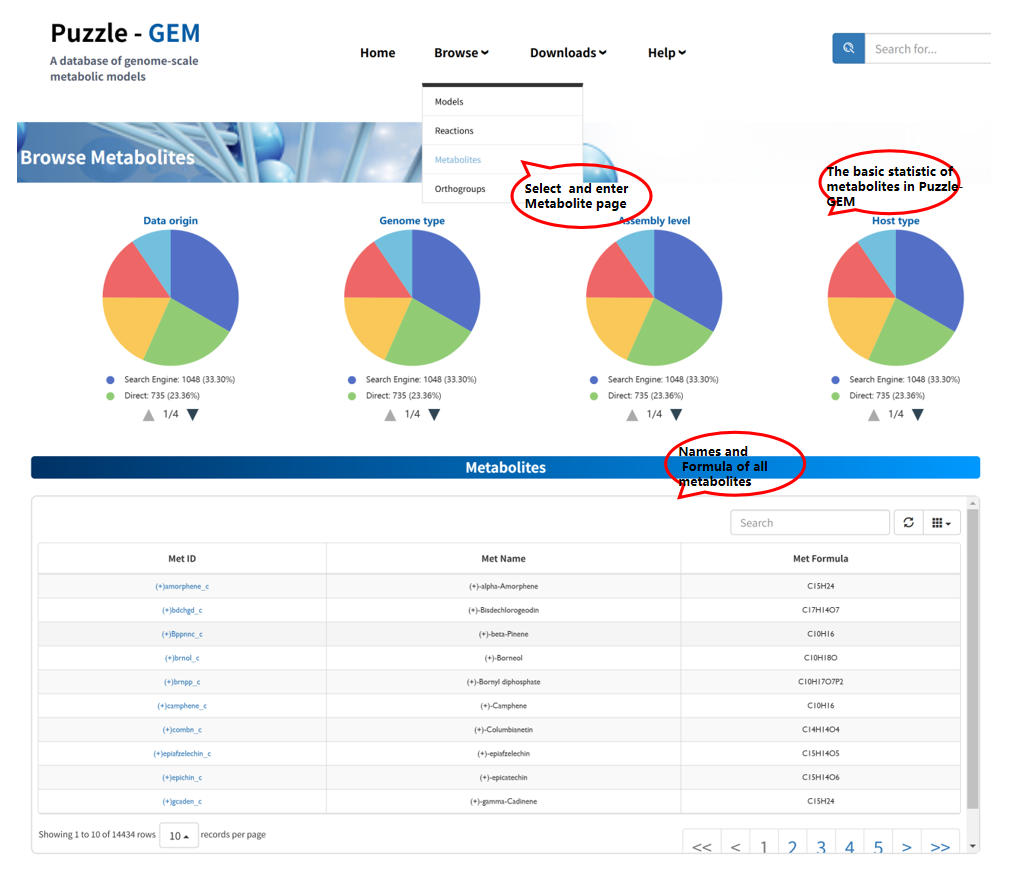Viewport: 1029px width, 873px height.
Task: Expand the Downloads dropdown menu
Action: coord(567,53)
